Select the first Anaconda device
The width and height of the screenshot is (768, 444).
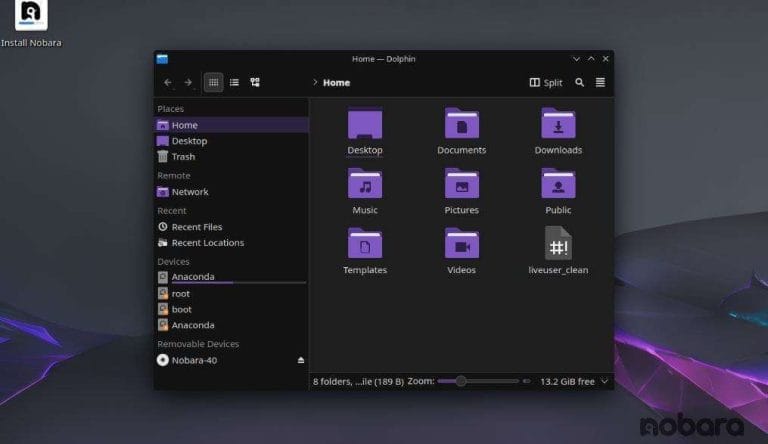[231, 277]
